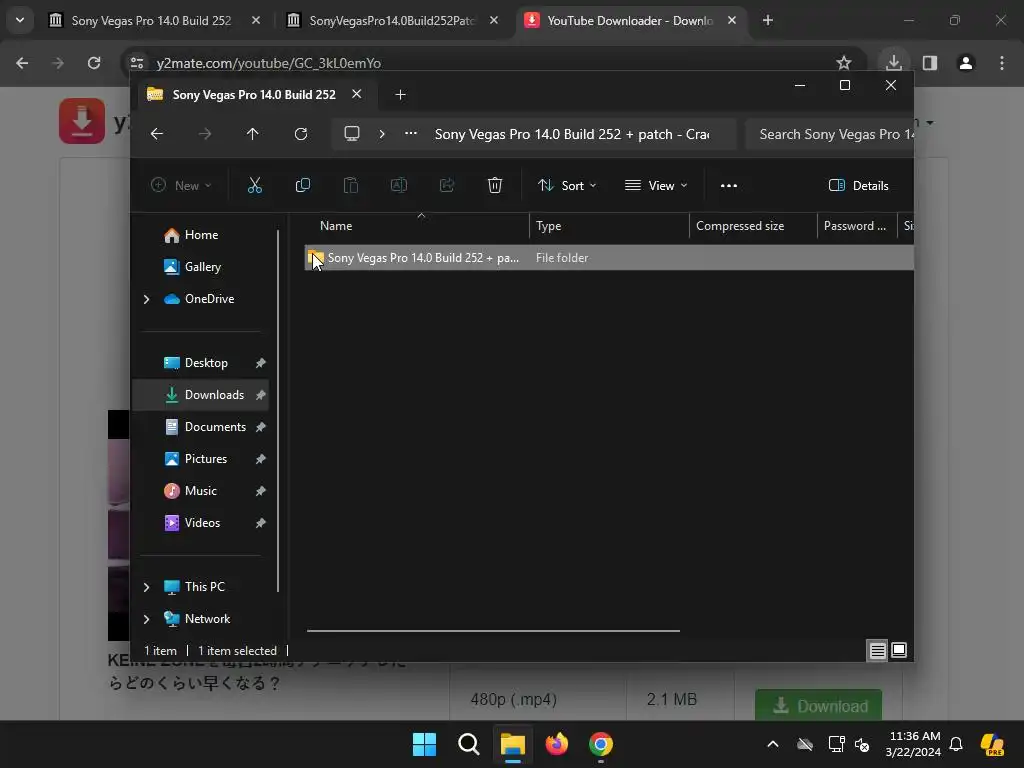Click the Share icon in Explorer toolbar

[447, 185]
